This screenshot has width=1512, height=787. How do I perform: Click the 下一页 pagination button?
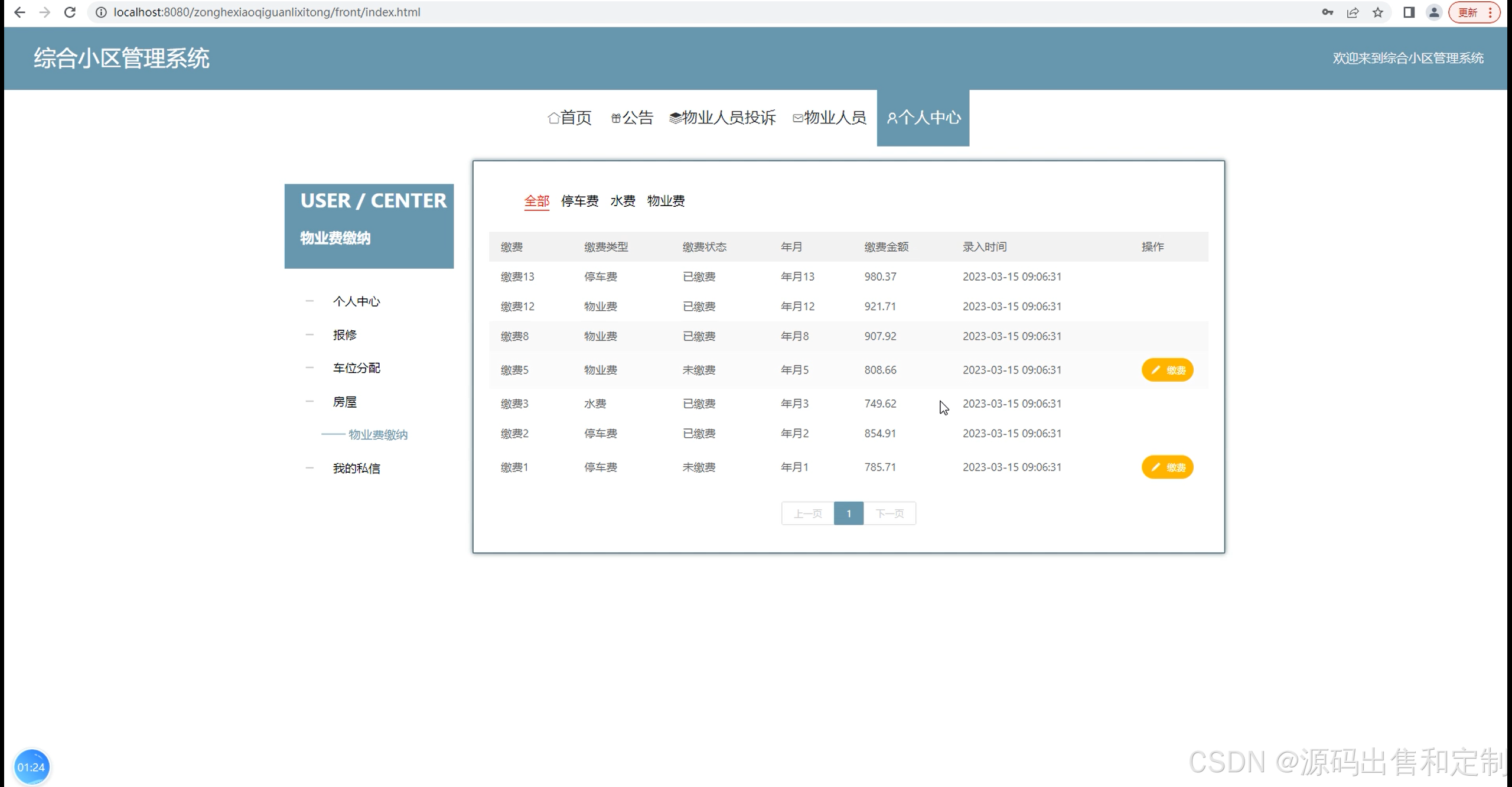point(889,513)
